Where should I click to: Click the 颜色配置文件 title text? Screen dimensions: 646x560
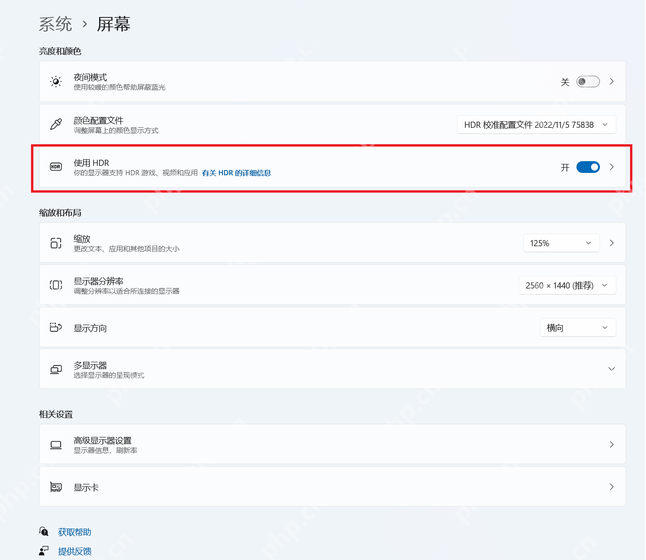(x=98, y=120)
